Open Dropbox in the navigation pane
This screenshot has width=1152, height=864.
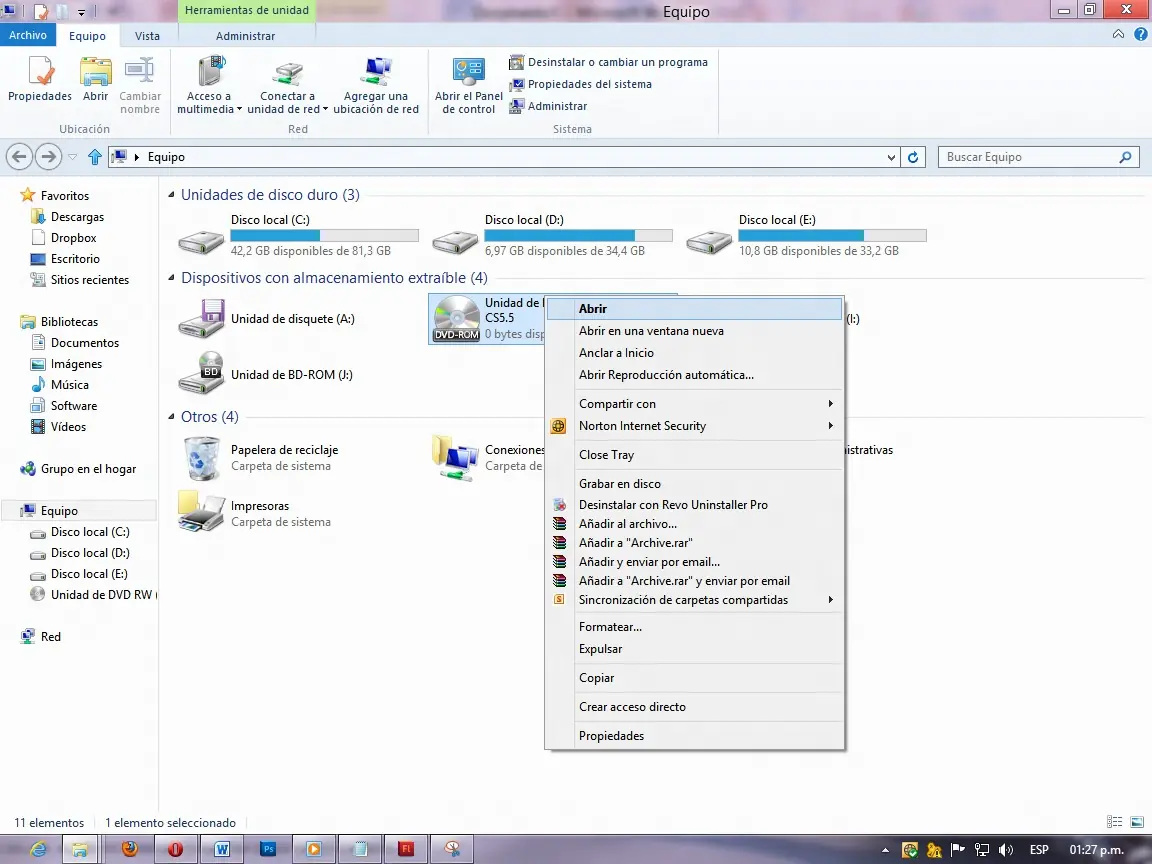pos(64,238)
